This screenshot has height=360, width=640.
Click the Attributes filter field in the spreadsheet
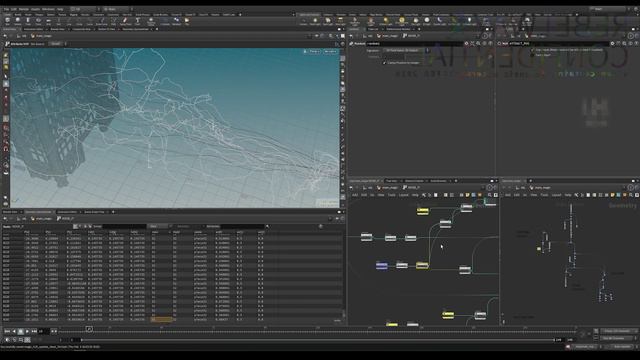coord(242,226)
